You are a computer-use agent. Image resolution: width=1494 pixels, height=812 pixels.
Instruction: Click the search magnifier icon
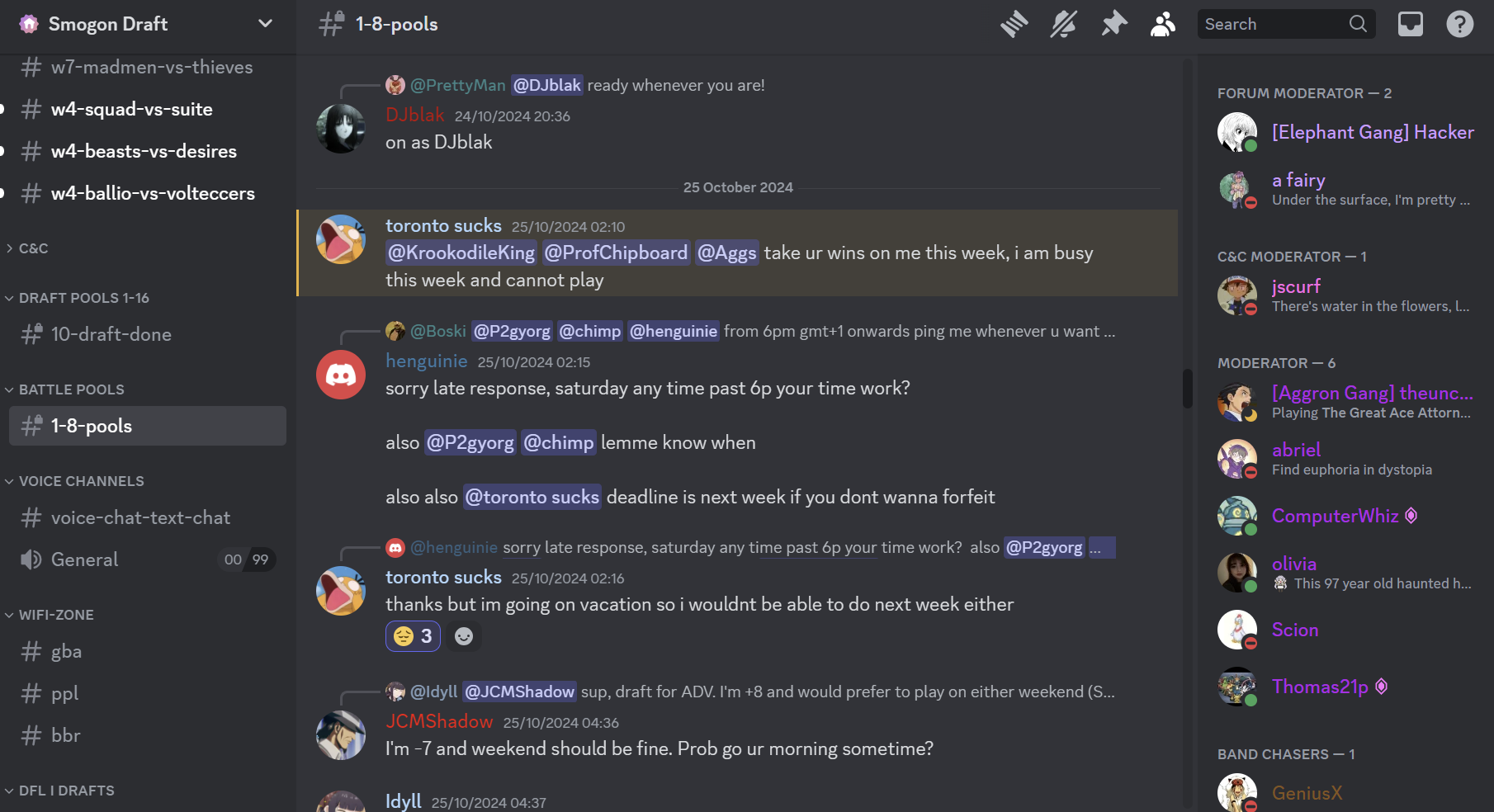tap(1358, 25)
